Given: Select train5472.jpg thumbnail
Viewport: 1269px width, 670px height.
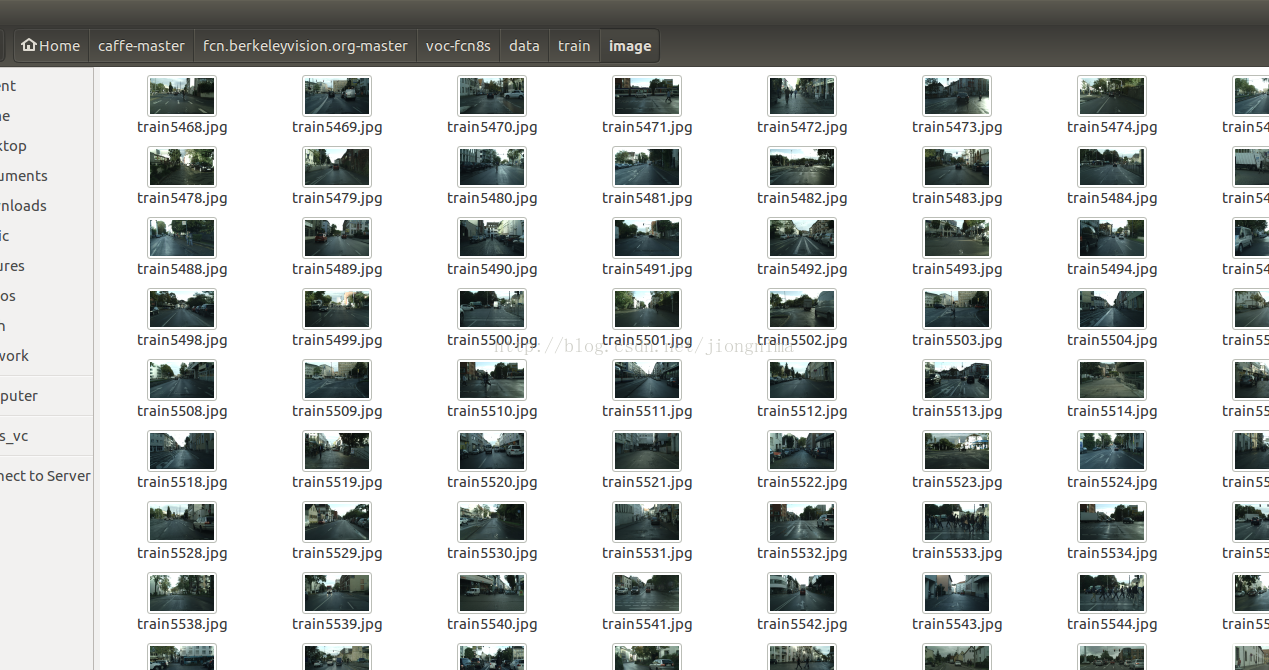Looking at the screenshot, I should pyautogui.click(x=802, y=96).
